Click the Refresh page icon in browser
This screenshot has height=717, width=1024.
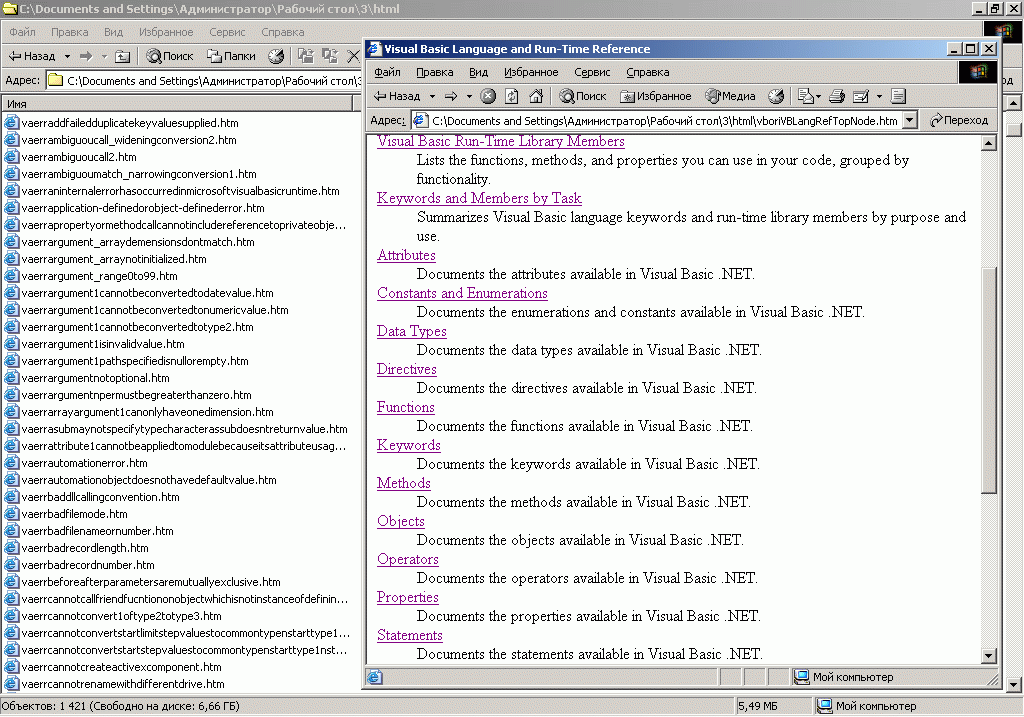[x=512, y=96]
